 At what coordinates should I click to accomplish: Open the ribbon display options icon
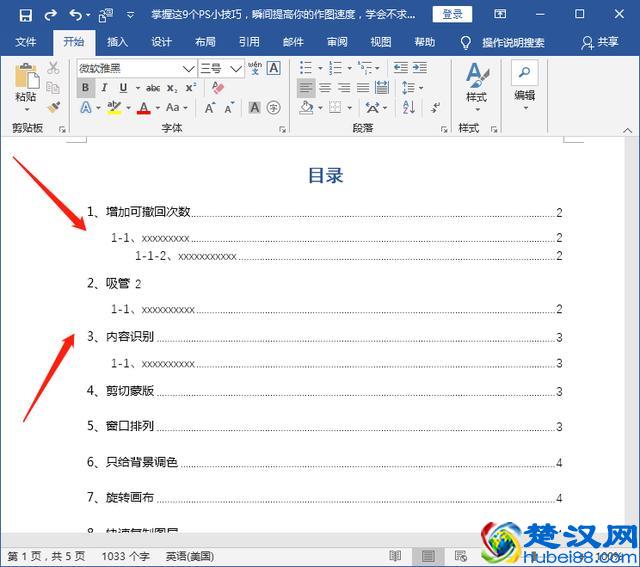500,14
